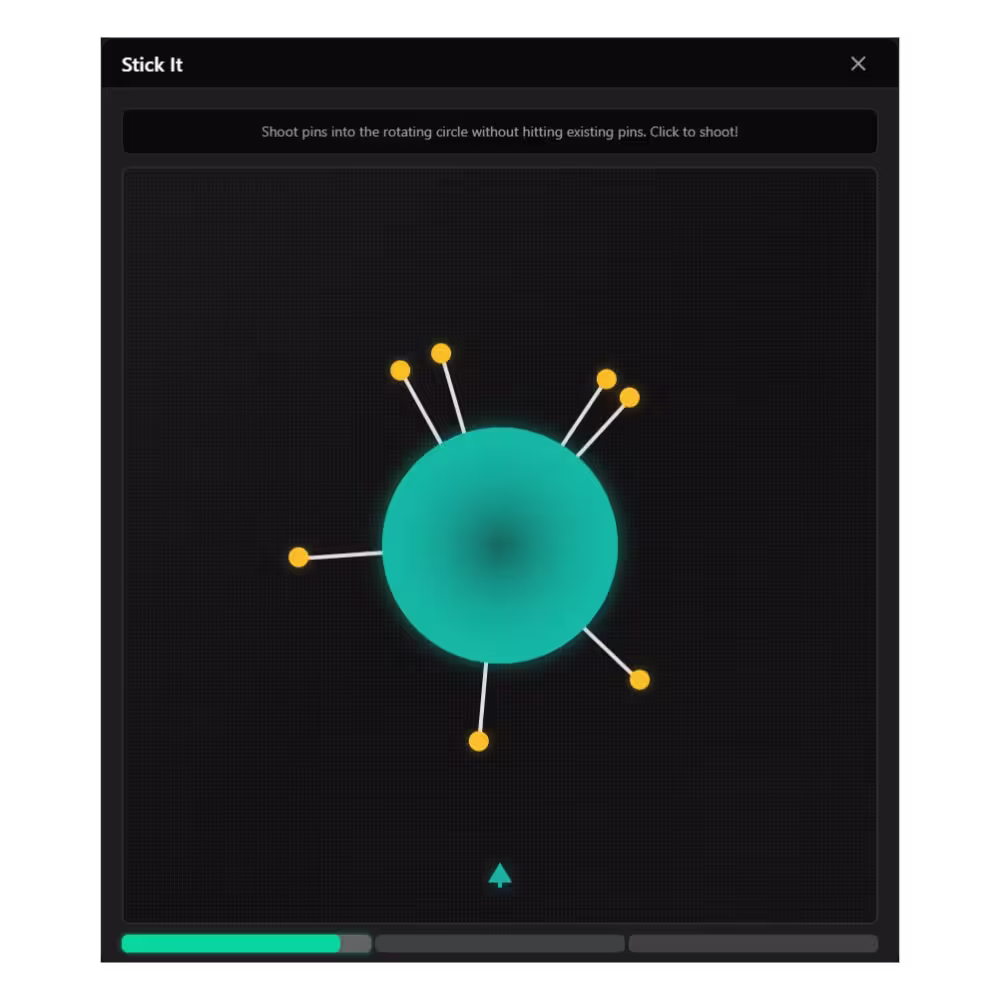
Task: Click the leftmost yellow pin head
Action: click(x=298, y=557)
